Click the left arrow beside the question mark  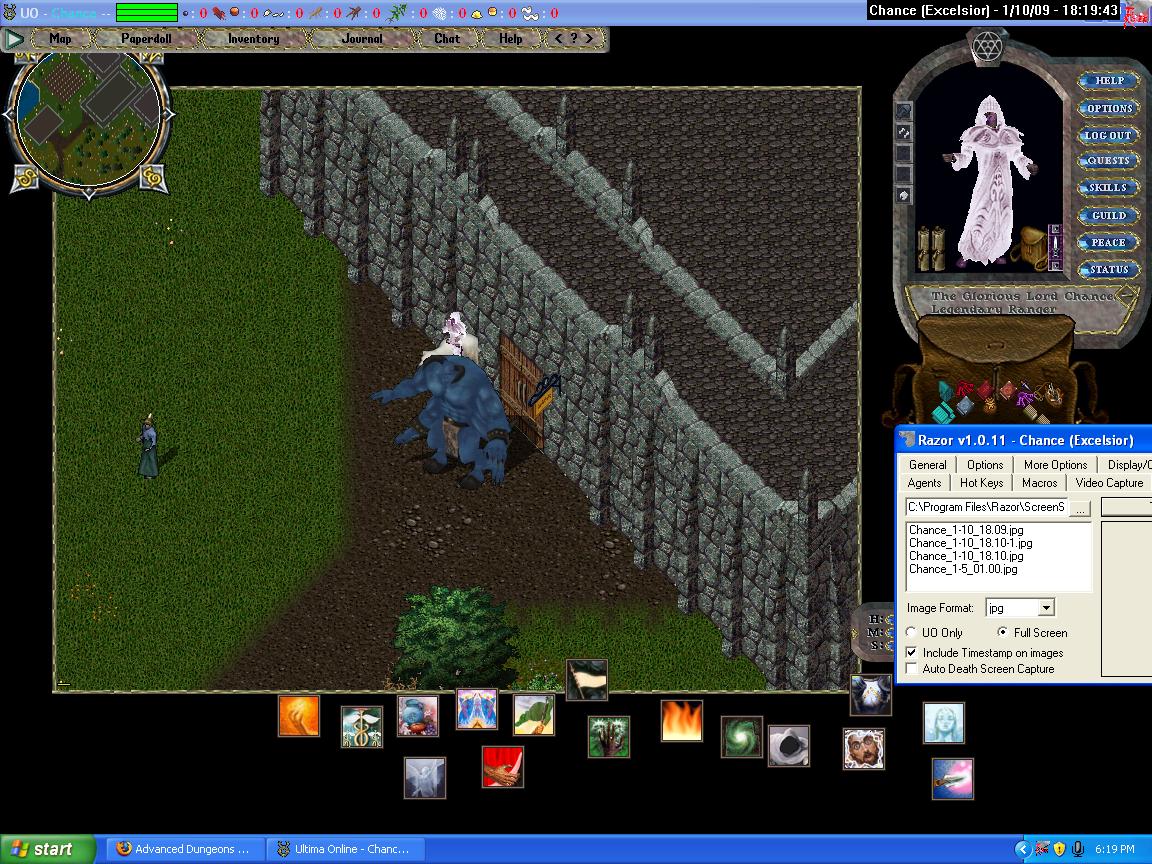click(x=559, y=38)
